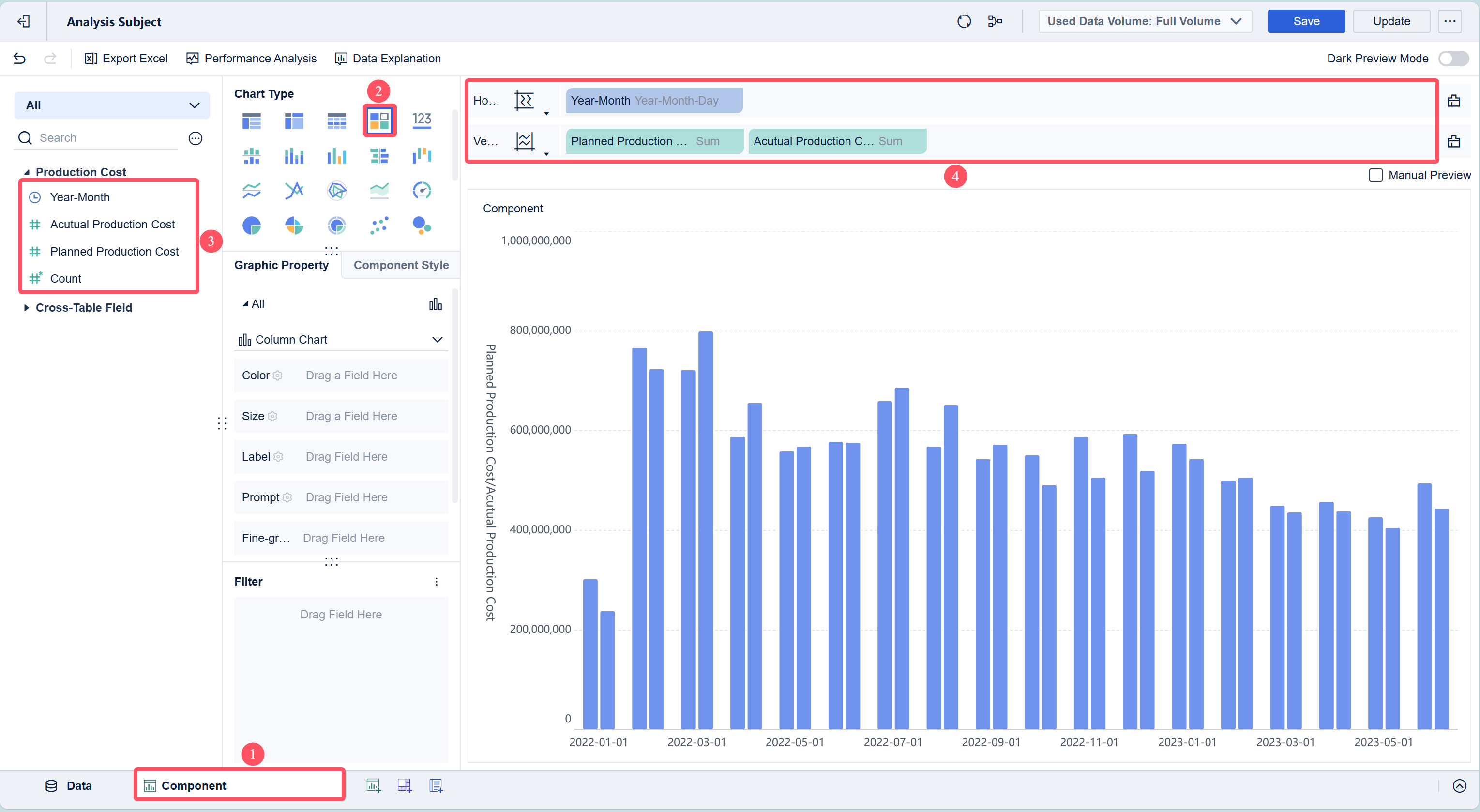Click the field Search input box
Image resolution: width=1480 pixels, height=812 pixels.
(106, 138)
